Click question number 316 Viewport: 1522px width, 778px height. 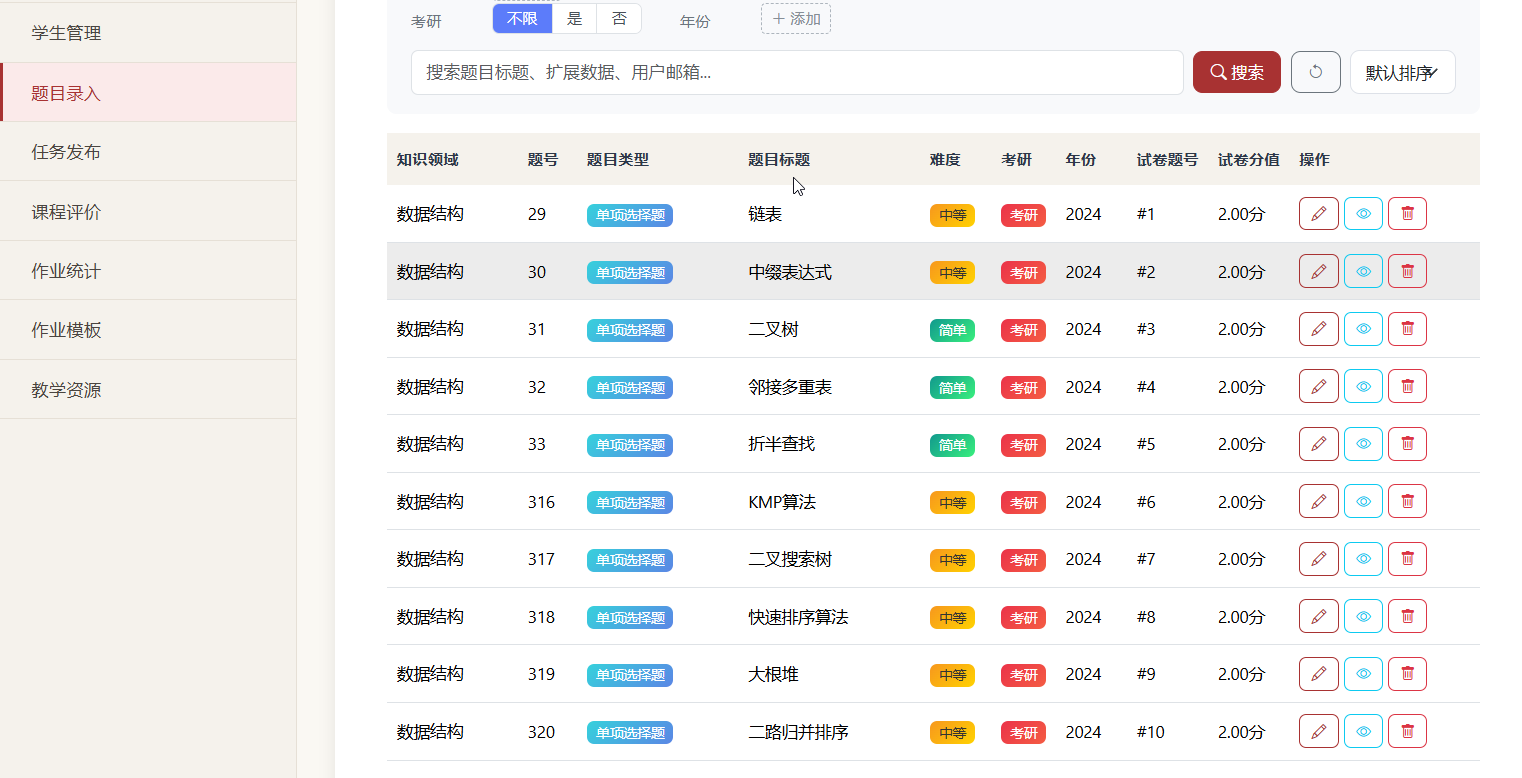tap(541, 502)
